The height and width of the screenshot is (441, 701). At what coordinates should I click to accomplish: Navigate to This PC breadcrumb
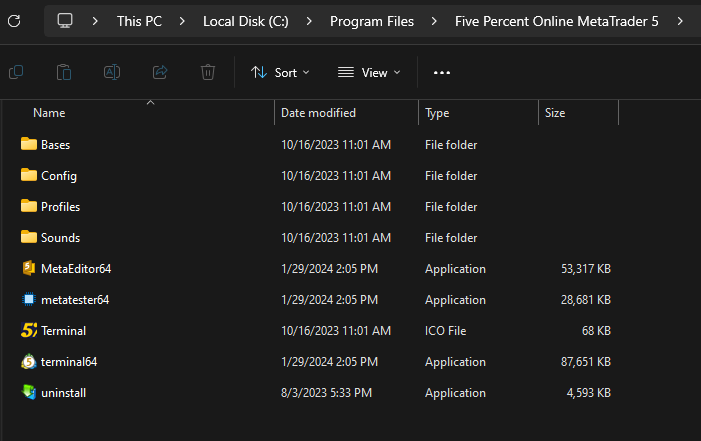[139, 21]
